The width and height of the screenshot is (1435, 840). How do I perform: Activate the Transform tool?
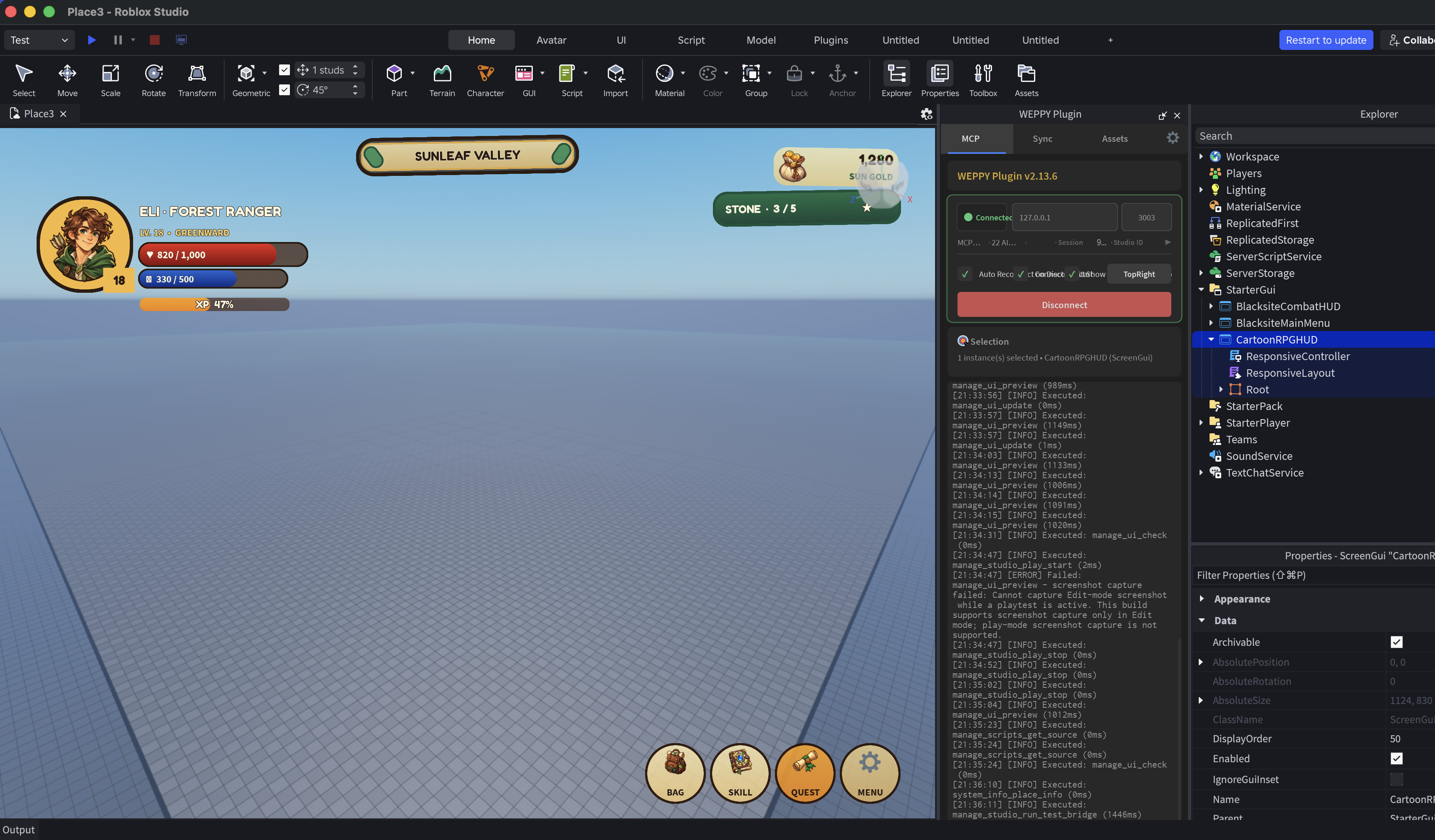tap(197, 80)
